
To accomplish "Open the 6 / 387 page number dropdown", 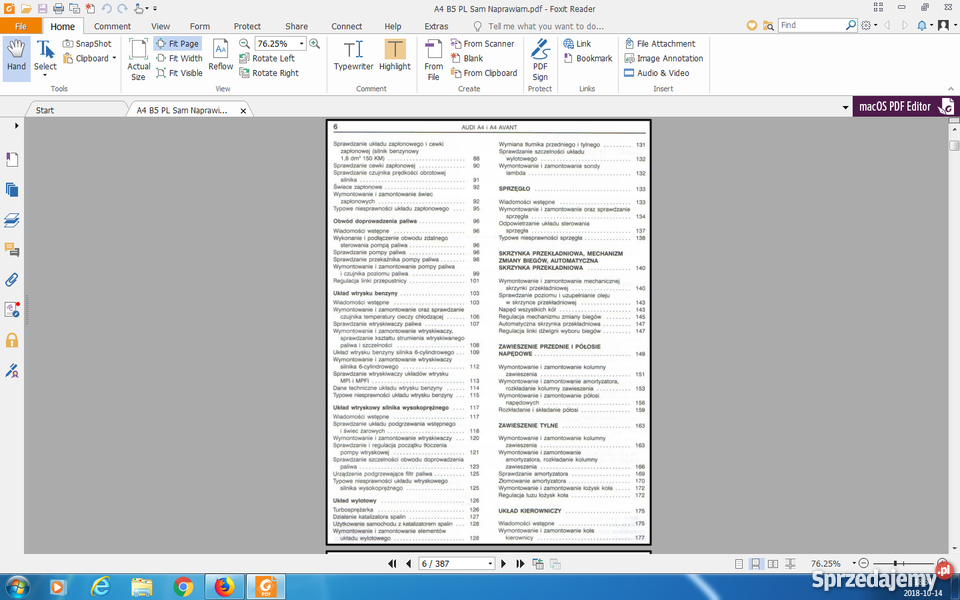I will click(x=490, y=564).
